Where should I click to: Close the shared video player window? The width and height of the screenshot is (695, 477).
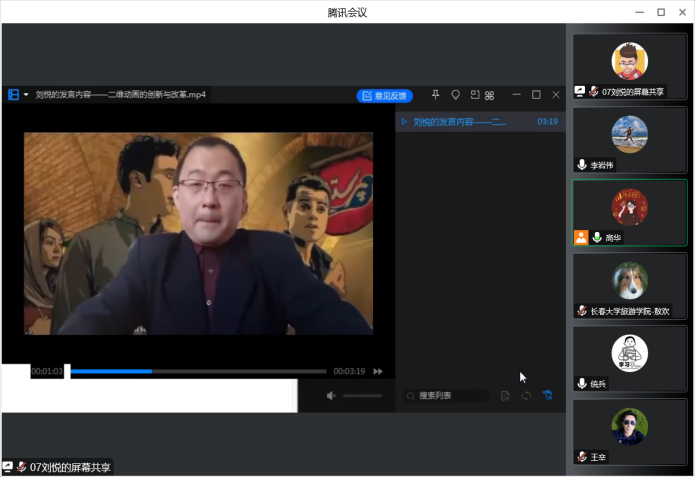click(556, 95)
